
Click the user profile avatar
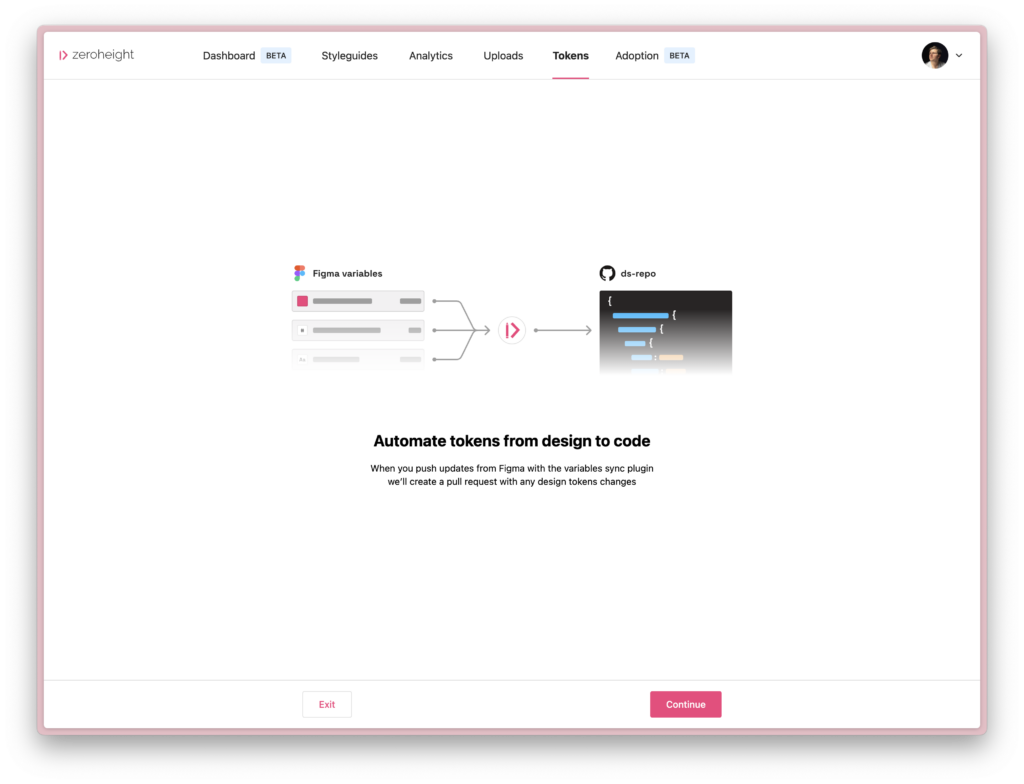pos(935,56)
